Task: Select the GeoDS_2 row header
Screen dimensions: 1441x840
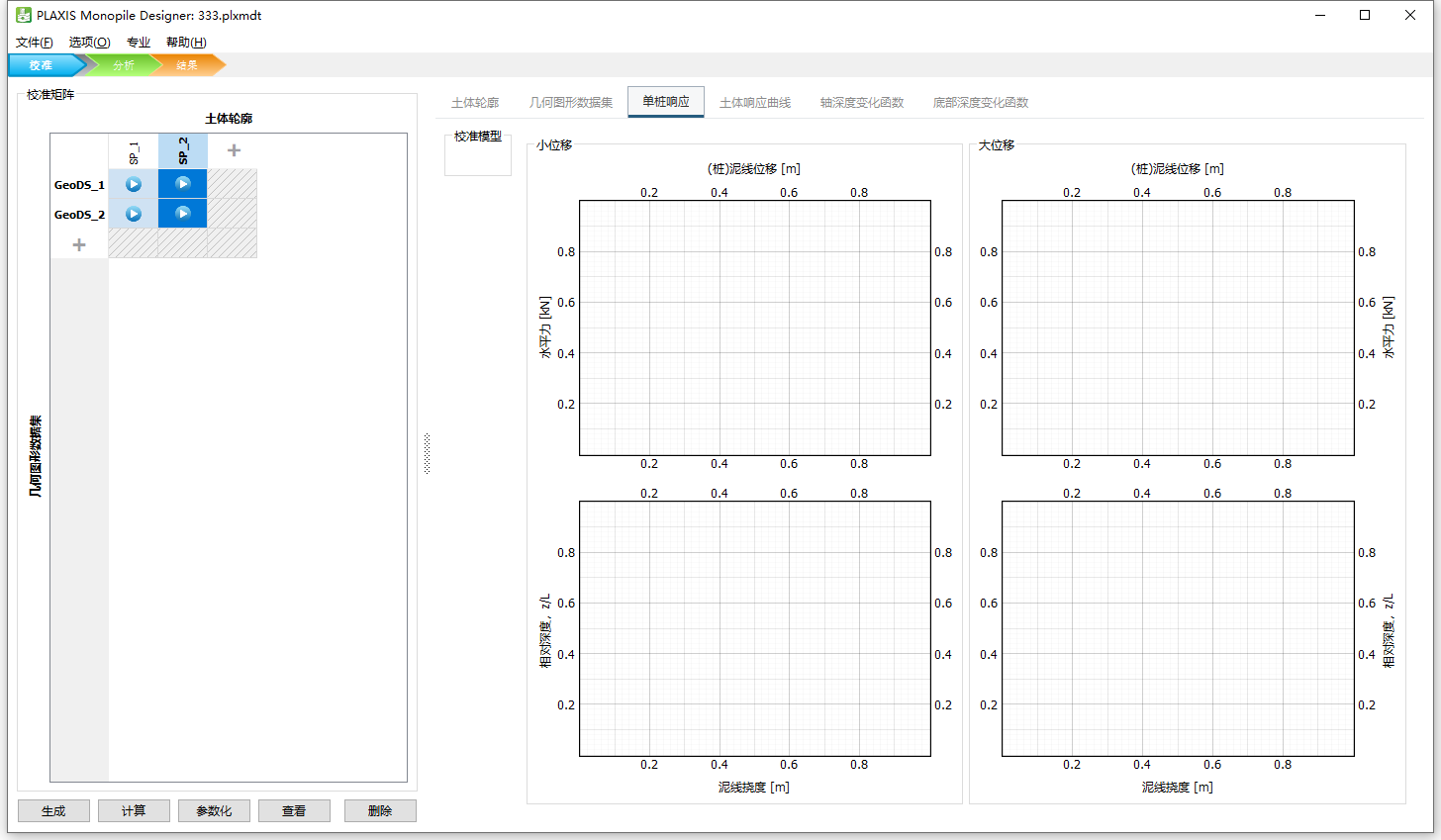Action: (x=79, y=214)
